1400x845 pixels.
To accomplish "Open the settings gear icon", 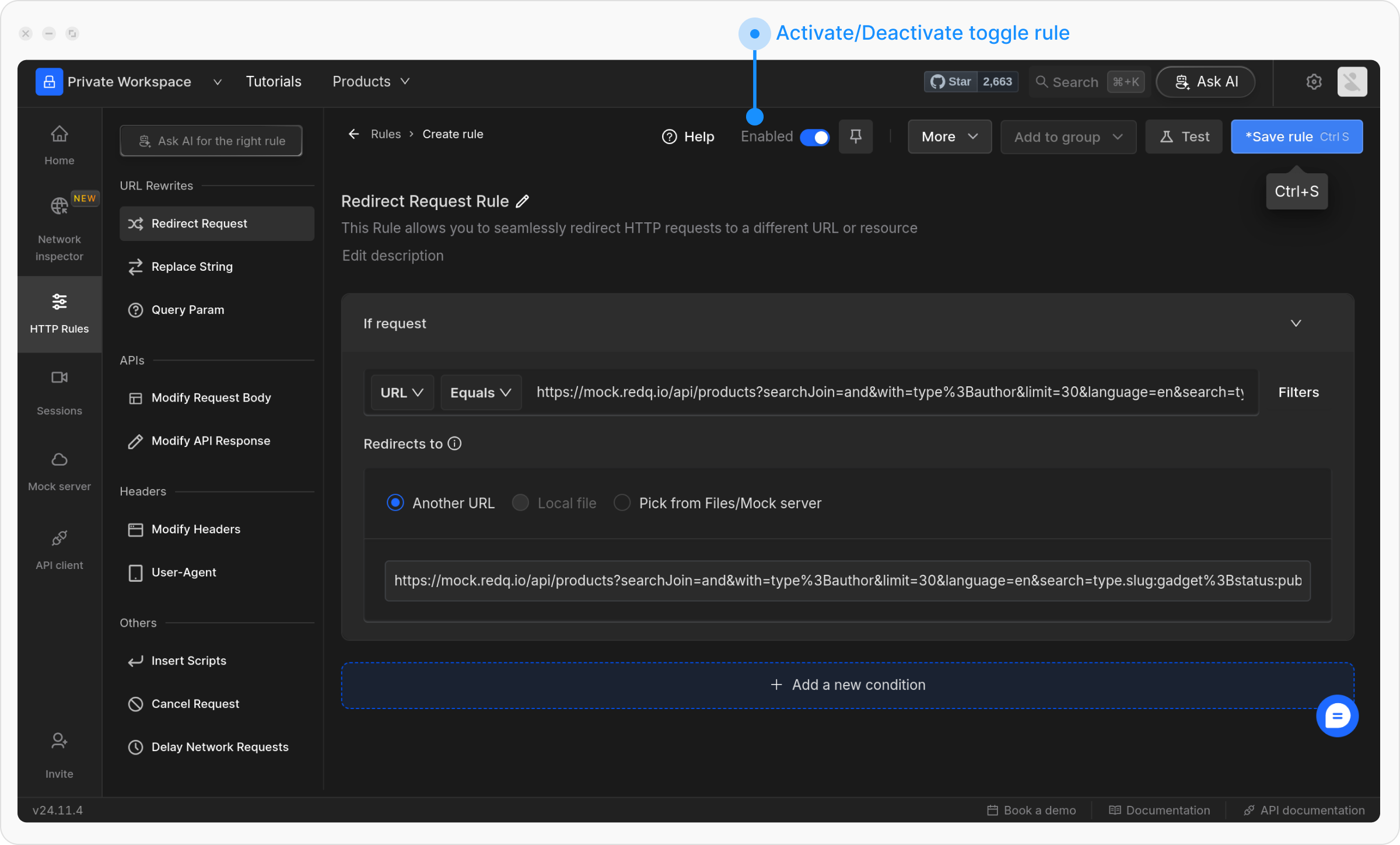I will (x=1314, y=82).
